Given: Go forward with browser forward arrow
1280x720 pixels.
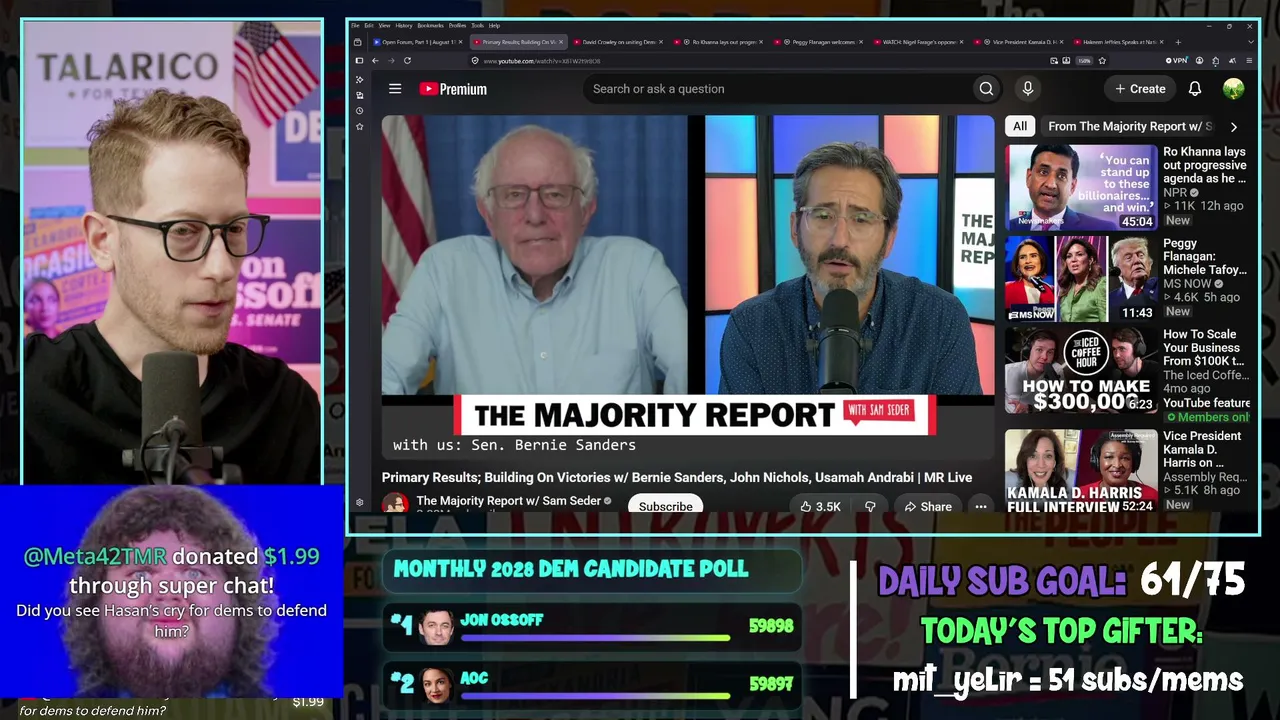Looking at the screenshot, I should (390, 61).
